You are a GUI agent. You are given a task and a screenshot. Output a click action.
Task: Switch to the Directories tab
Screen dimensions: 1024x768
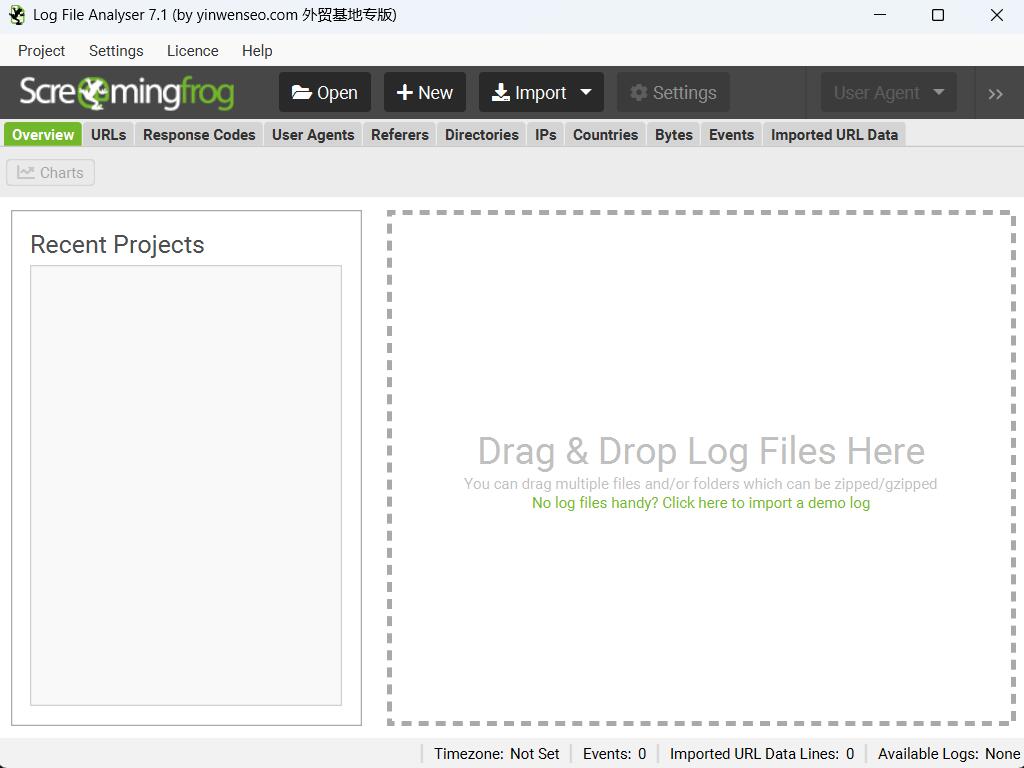point(481,135)
